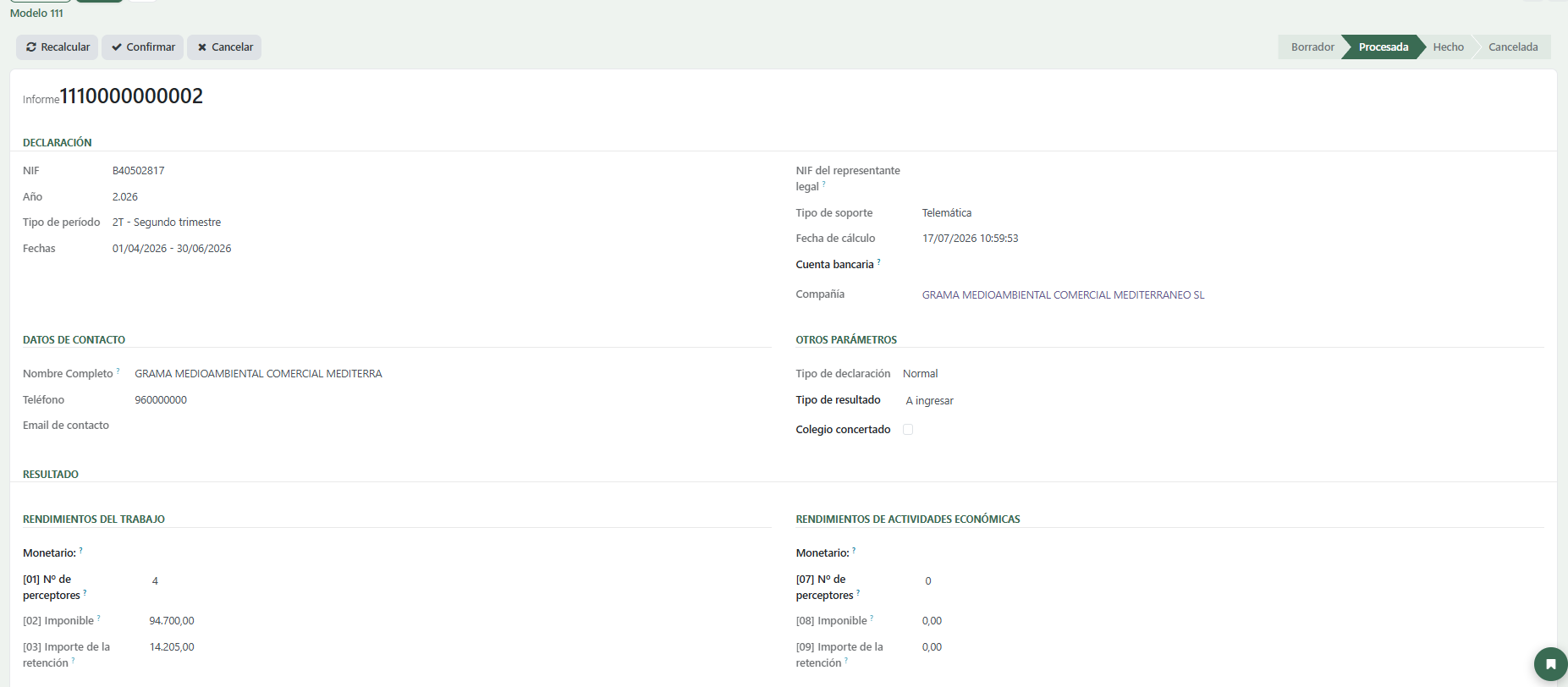Viewport: 1568px width, 687px height.
Task: Select the Hecho status stage
Action: click(x=1448, y=47)
